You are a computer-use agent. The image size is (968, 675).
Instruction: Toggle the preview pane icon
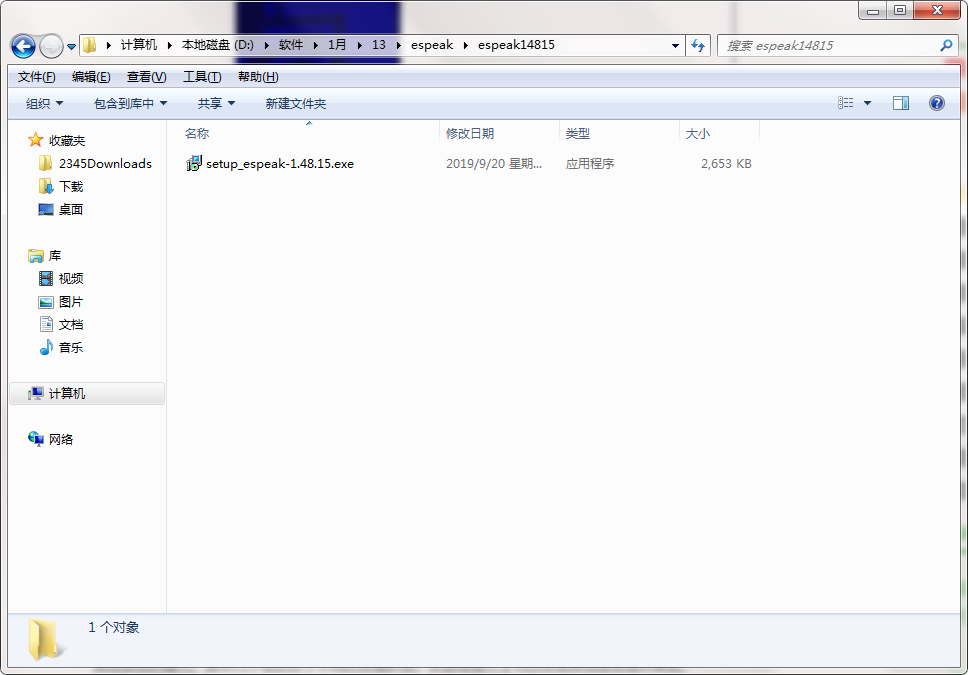pos(901,103)
